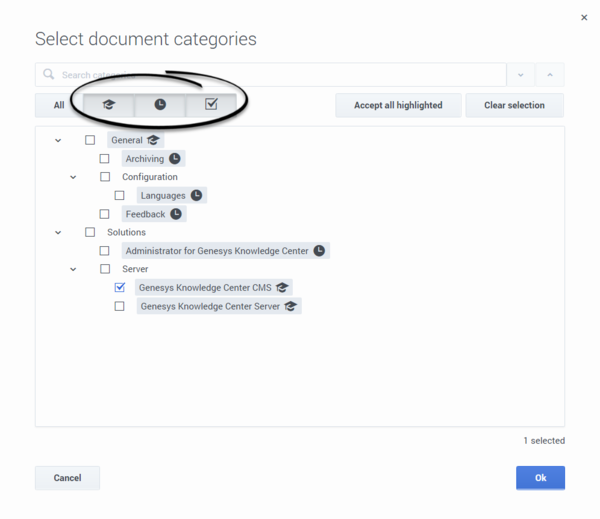Select Administrator for Genesys Knowledge Center label
600x519 pixels.
point(217,251)
